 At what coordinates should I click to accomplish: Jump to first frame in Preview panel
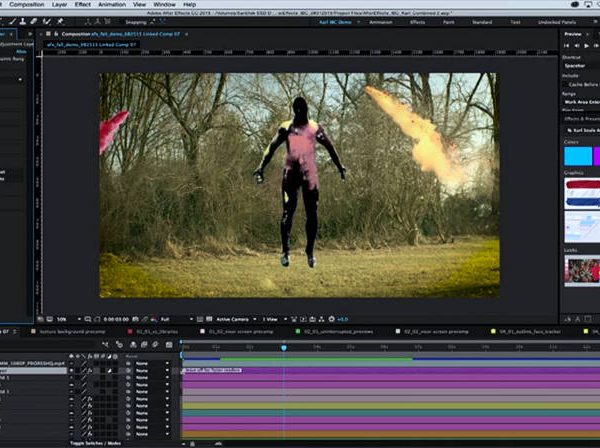(566, 46)
